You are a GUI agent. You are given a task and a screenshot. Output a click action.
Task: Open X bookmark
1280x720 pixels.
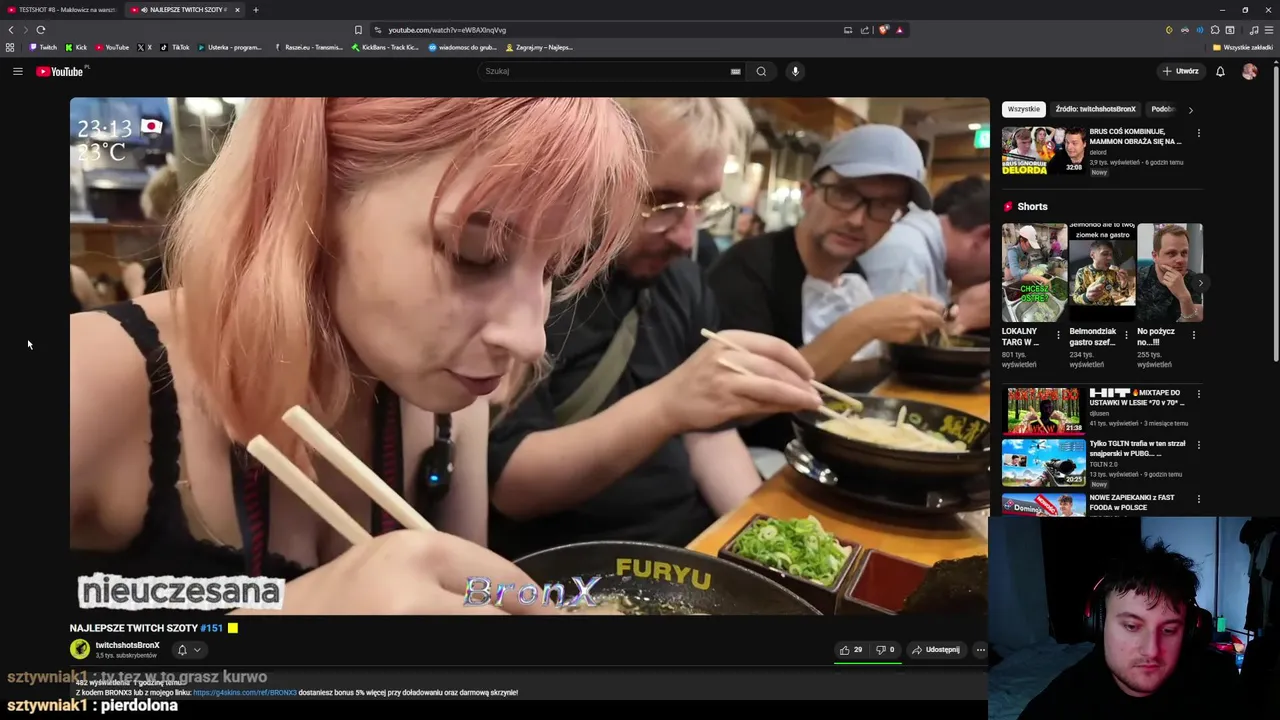coord(144,47)
